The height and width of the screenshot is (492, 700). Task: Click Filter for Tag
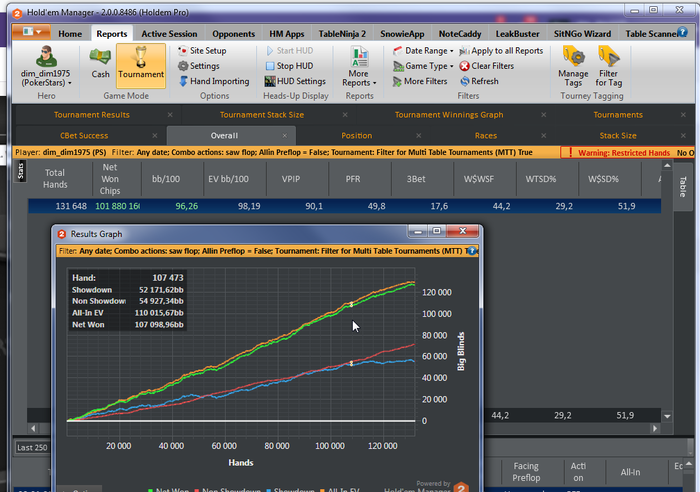(x=608, y=67)
